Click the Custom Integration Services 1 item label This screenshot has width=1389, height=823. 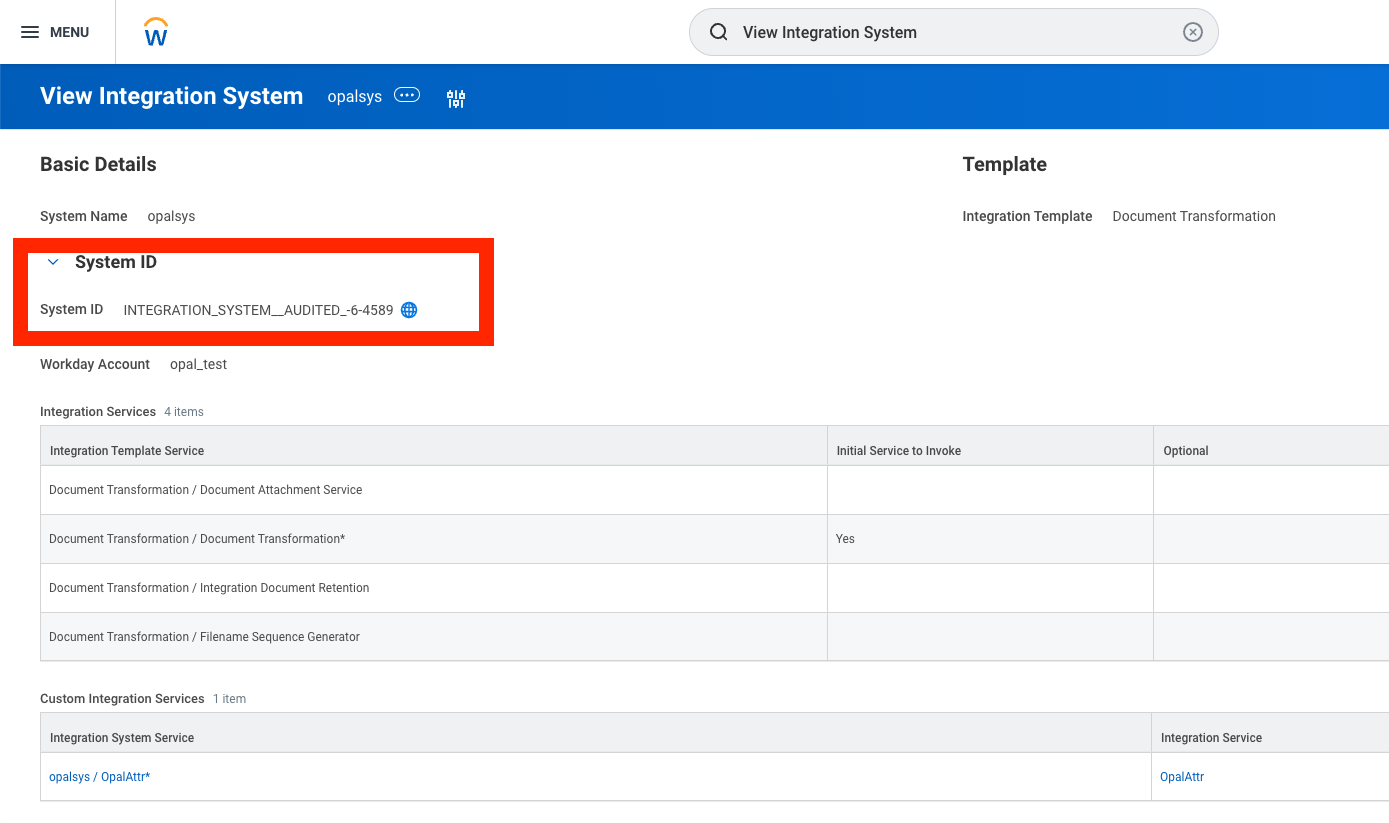pyautogui.click(x=143, y=699)
